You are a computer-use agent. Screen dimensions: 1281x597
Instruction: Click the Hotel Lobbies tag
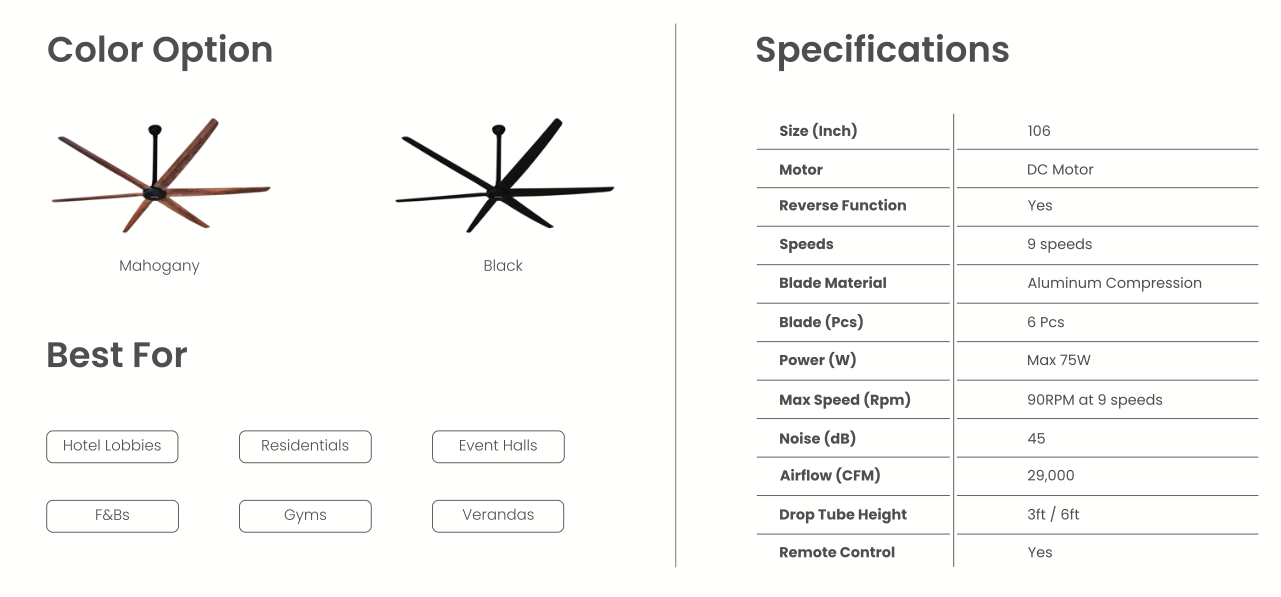(x=112, y=446)
